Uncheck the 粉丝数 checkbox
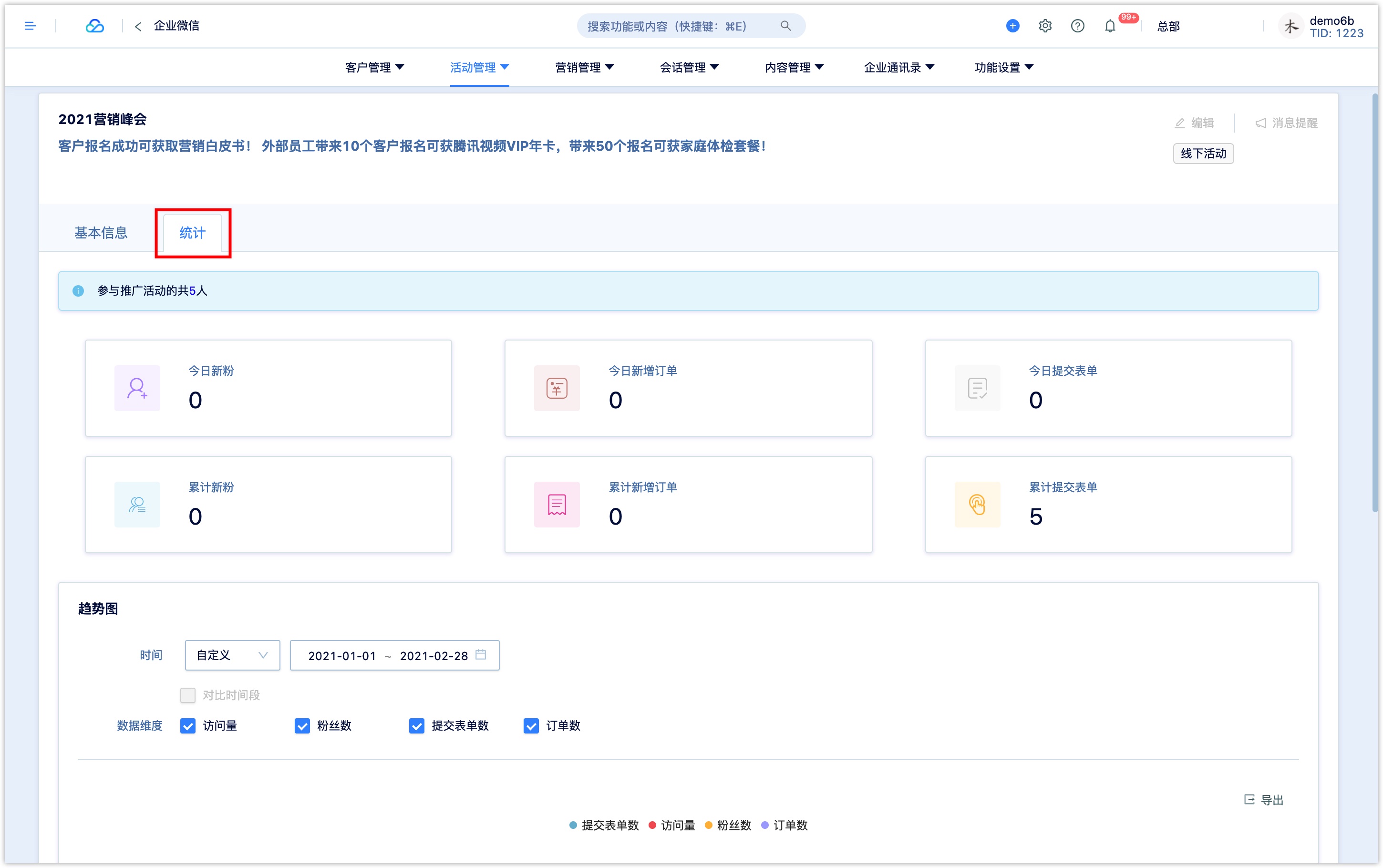Image resolution: width=1383 pixels, height=868 pixels. 302,725
